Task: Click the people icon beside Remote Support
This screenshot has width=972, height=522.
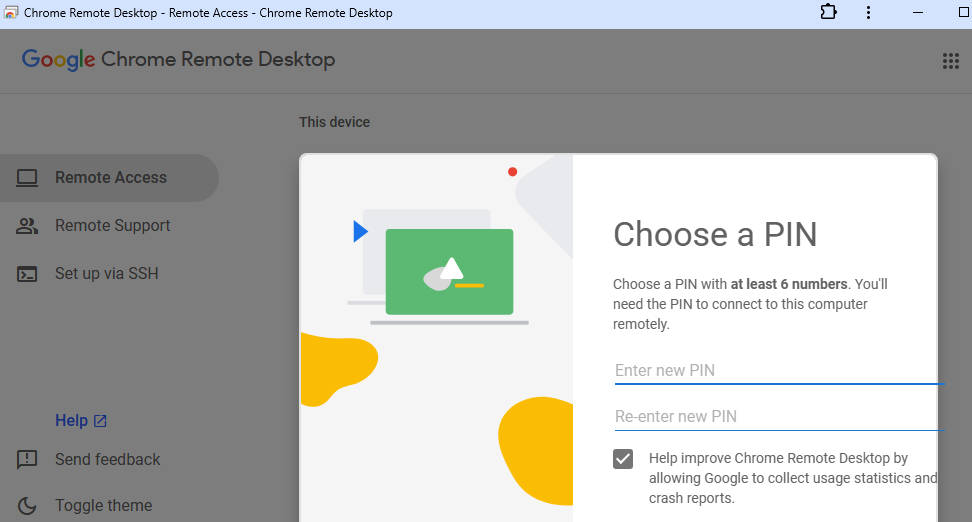Action: pyautogui.click(x=27, y=226)
